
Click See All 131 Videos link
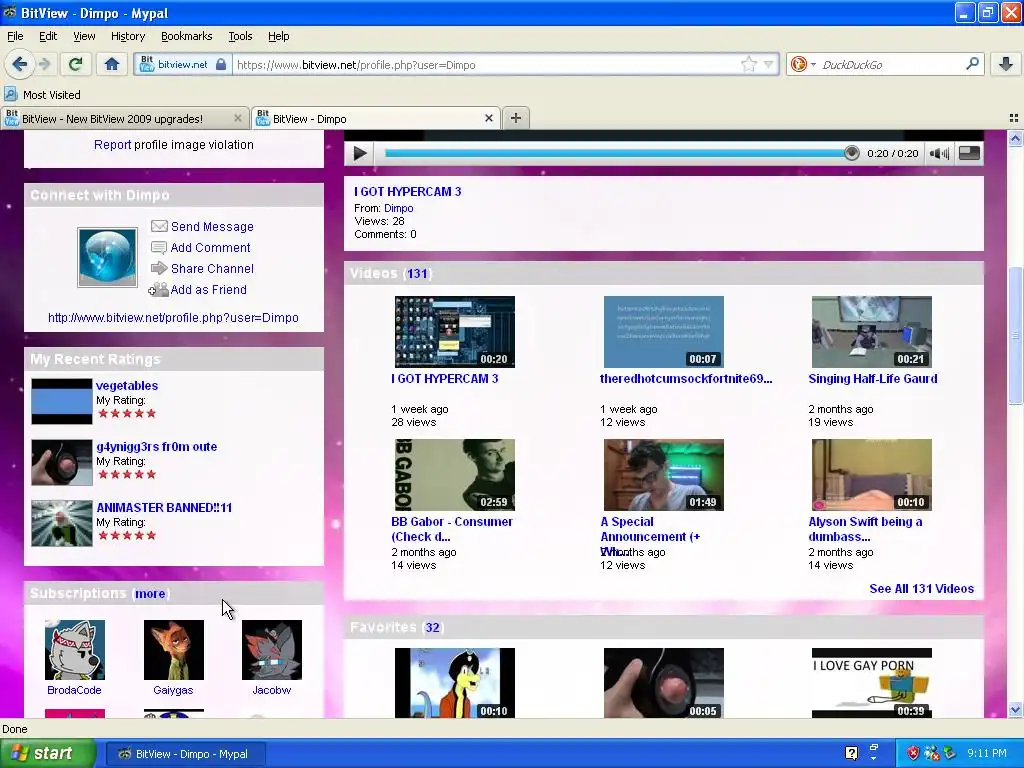(921, 588)
